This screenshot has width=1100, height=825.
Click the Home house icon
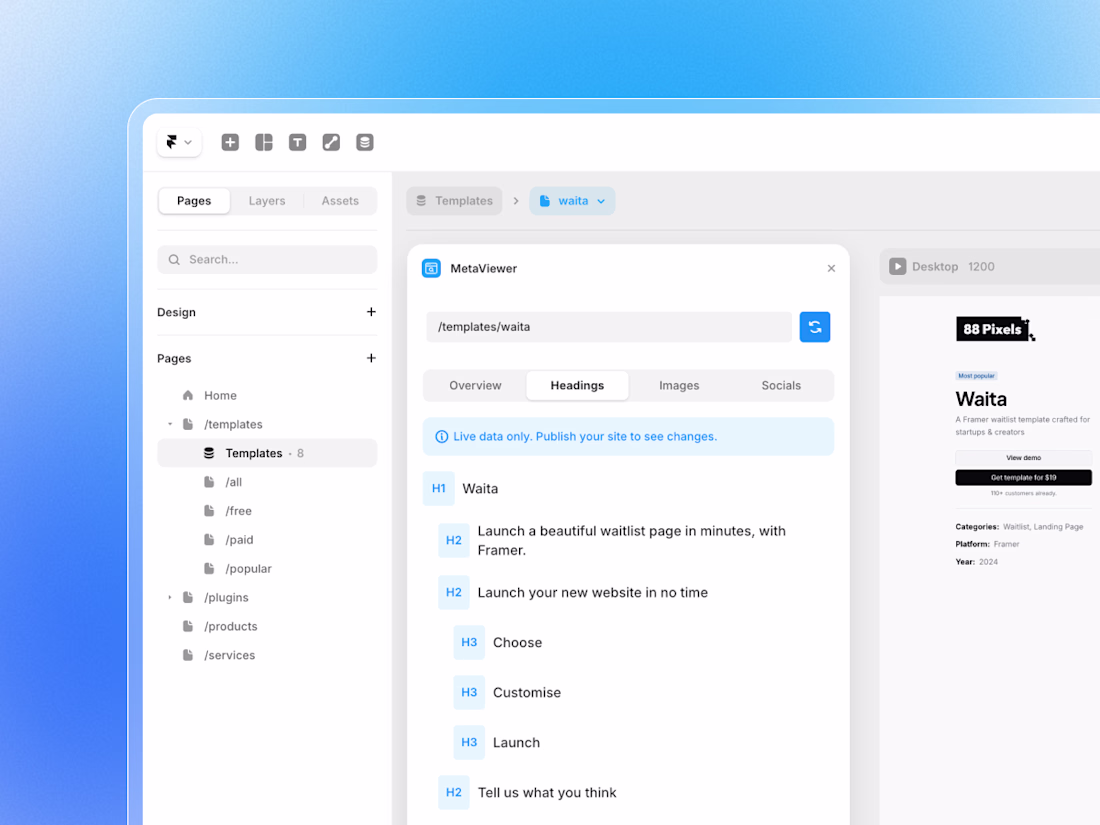pos(188,395)
